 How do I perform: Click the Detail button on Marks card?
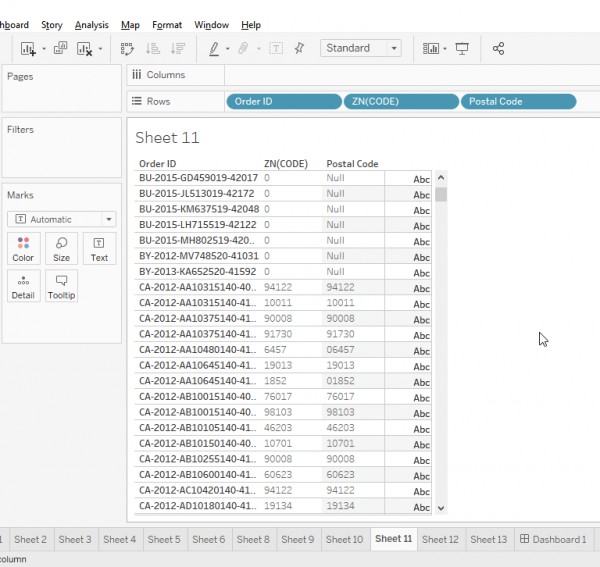(23, 286)
